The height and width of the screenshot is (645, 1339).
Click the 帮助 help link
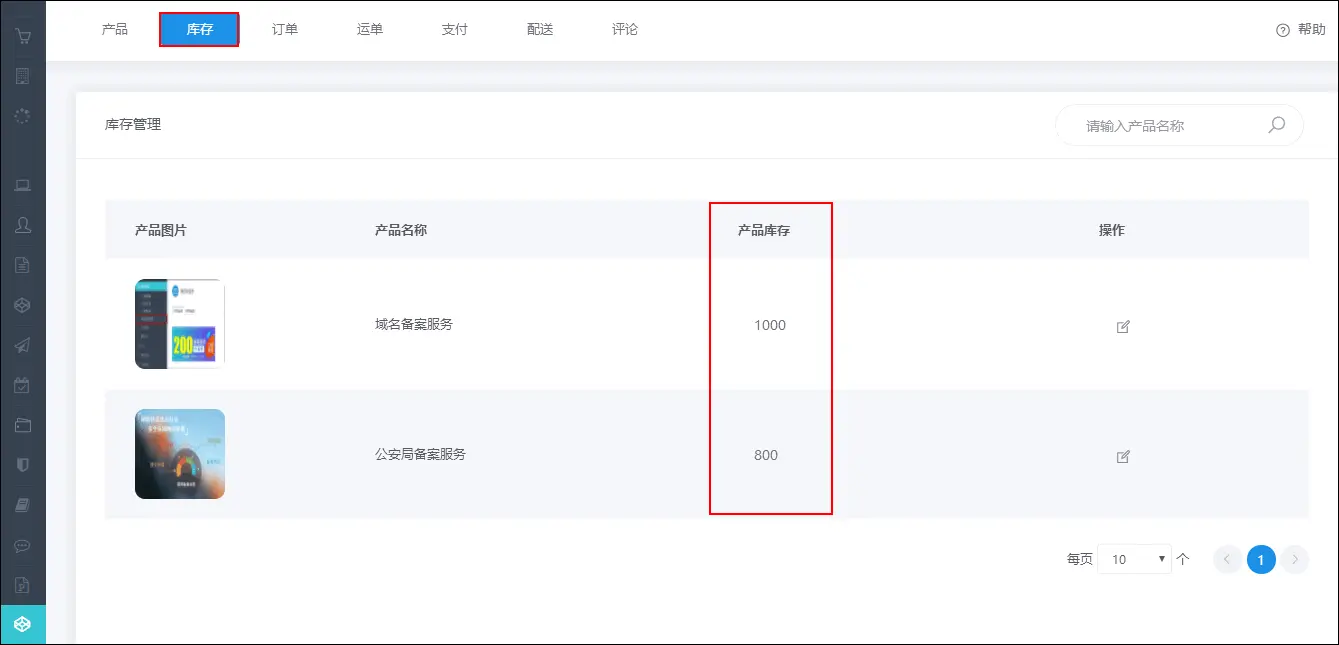1301,30
